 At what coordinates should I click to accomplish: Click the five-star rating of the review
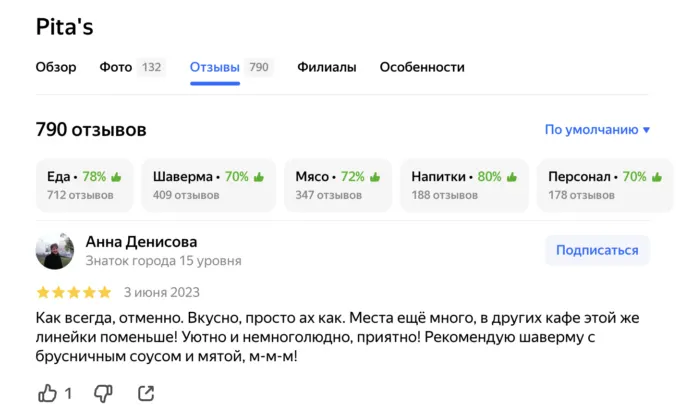point(73,293)
